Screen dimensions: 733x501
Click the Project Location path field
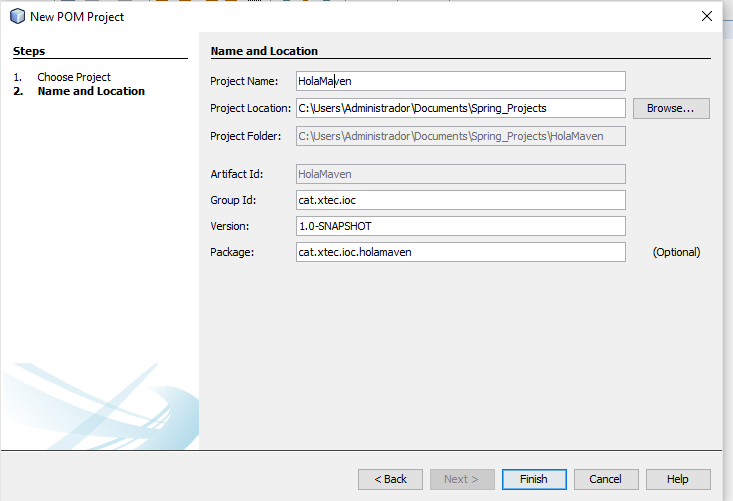(x=460, y=108)
